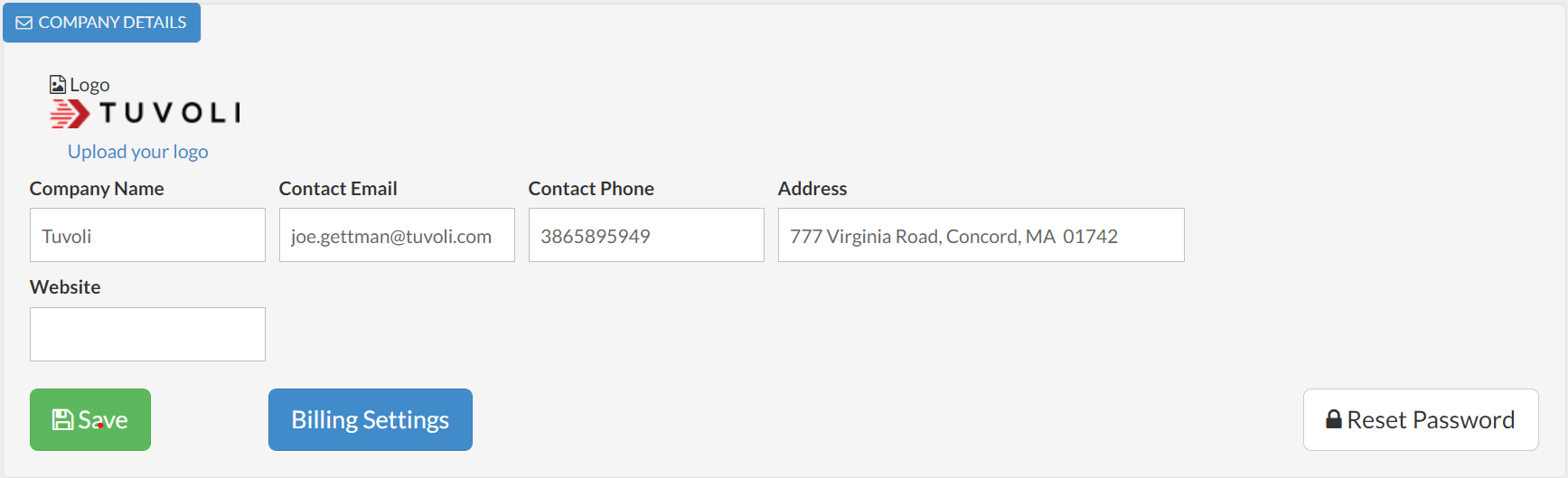This screenshot has width=1568, height=478.
Task: Click the Contact Phone label
Action: point(591,189)
